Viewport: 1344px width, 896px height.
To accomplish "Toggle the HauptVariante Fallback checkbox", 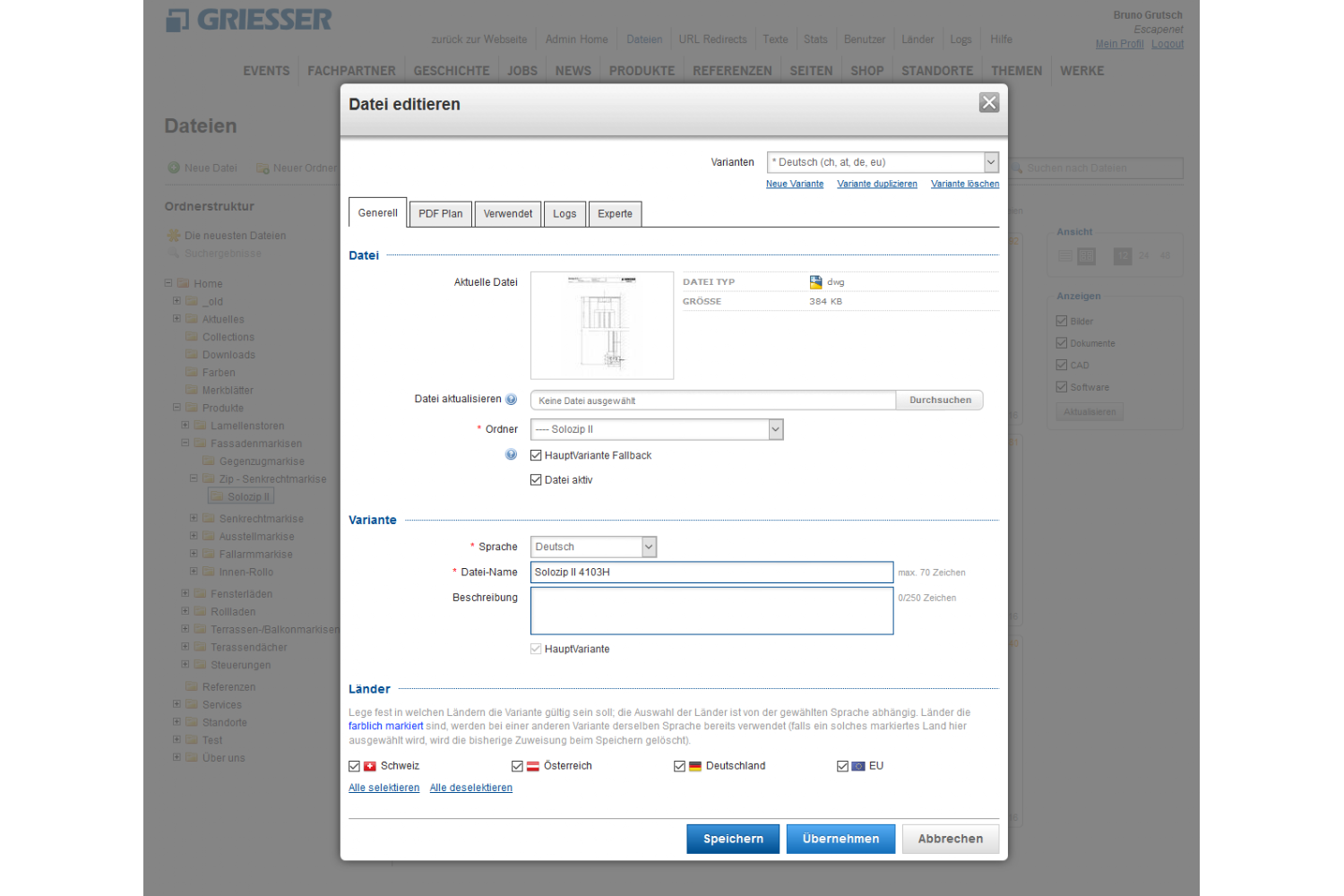I will (536, 455).
